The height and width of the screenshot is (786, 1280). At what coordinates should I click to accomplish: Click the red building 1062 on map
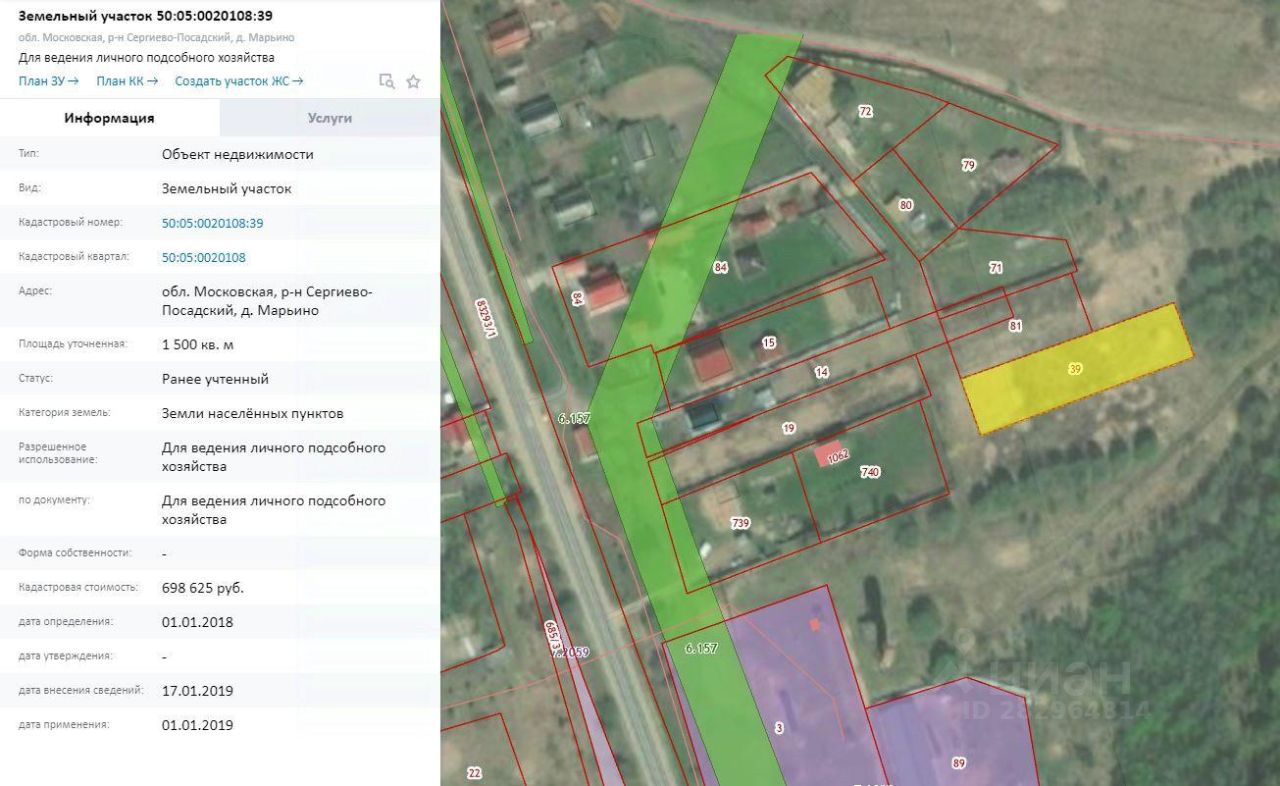click(831, 454)
